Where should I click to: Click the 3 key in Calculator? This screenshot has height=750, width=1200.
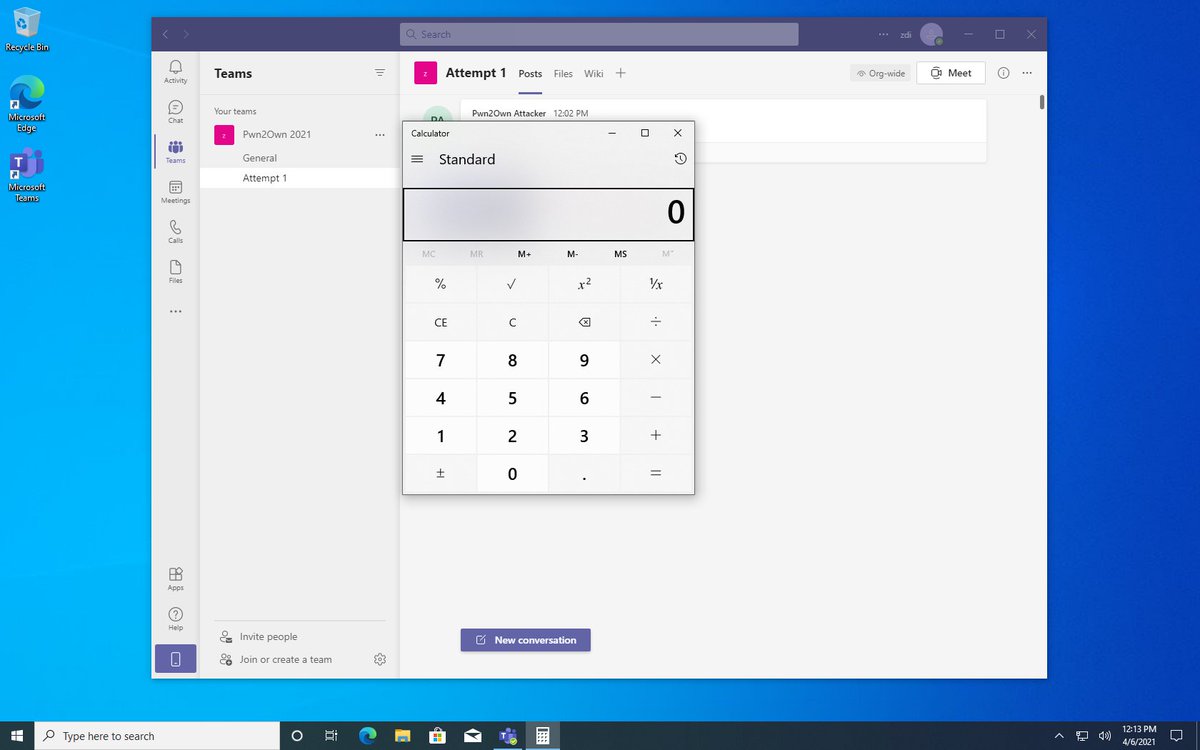click(584, 436)
